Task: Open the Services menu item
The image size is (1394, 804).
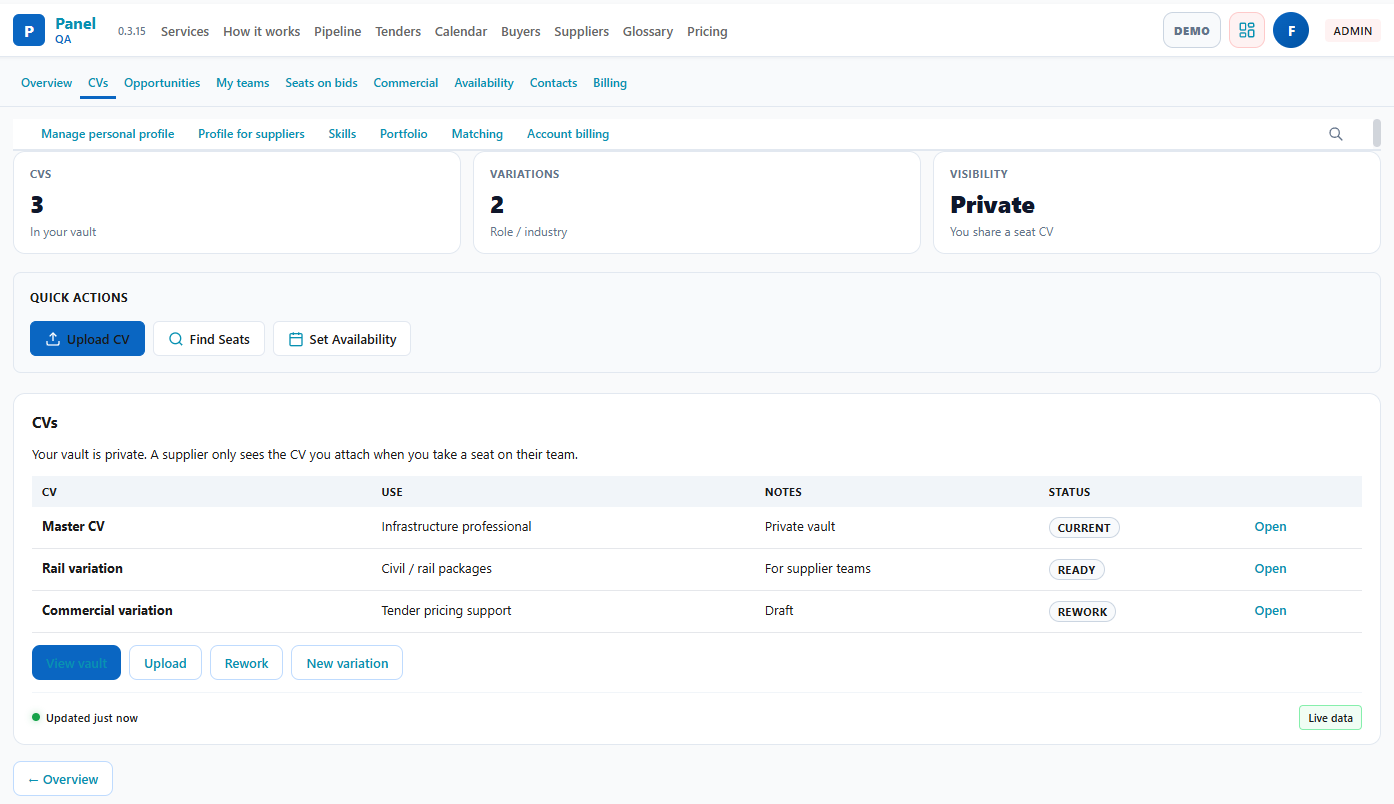Action: (185, 32)
